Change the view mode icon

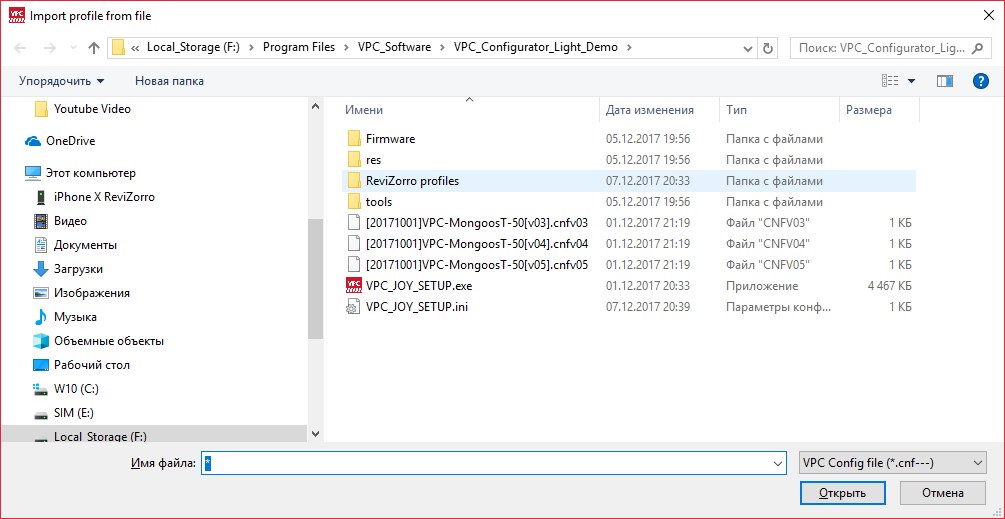click(890, 81)
